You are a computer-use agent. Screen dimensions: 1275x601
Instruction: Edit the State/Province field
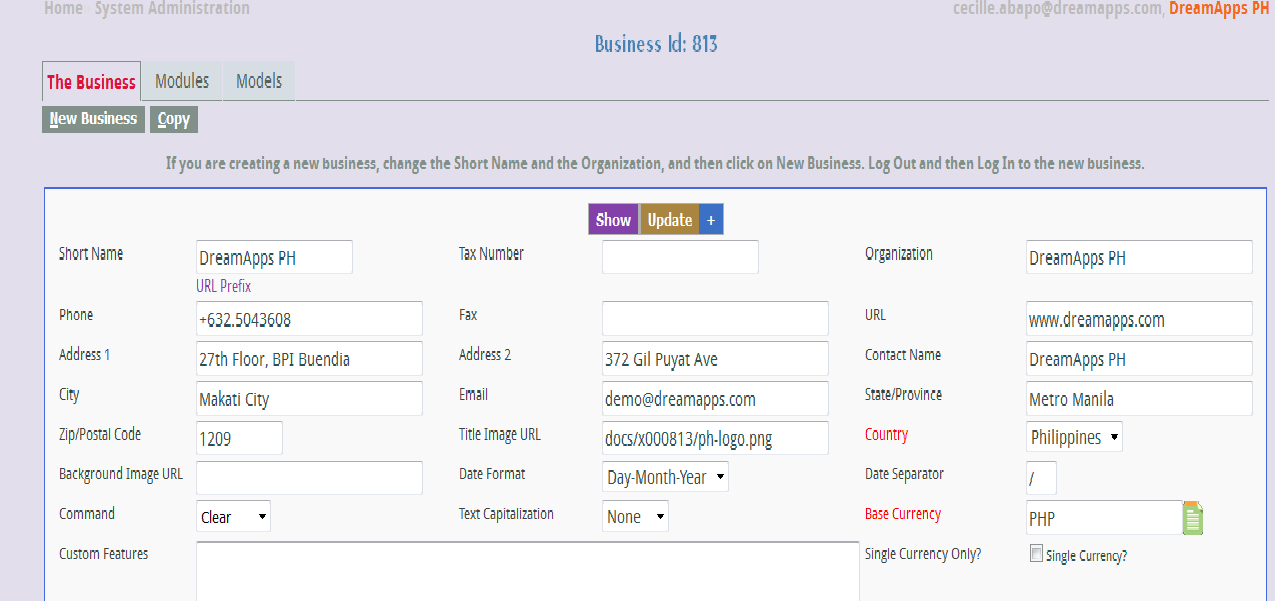click(1140, 399)
